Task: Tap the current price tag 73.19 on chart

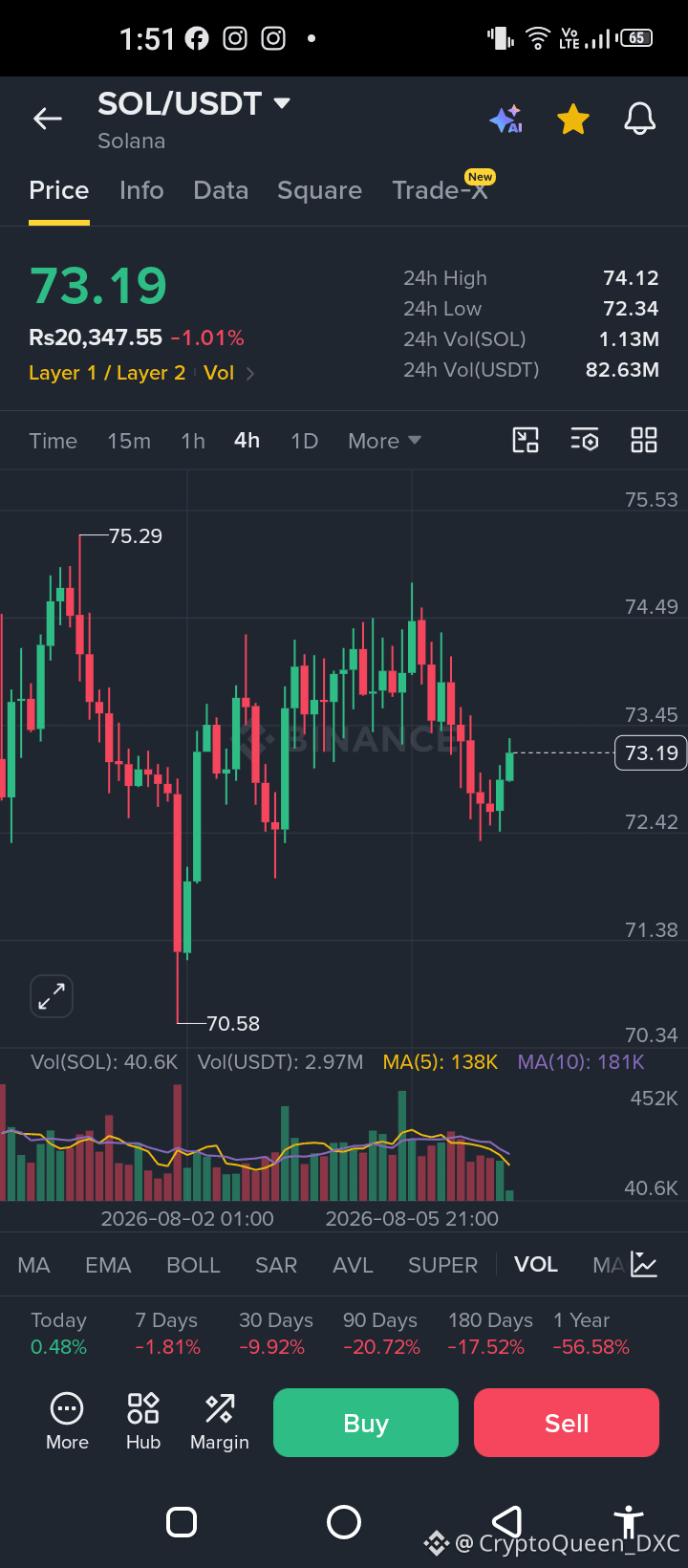Action: coord(650,752)
